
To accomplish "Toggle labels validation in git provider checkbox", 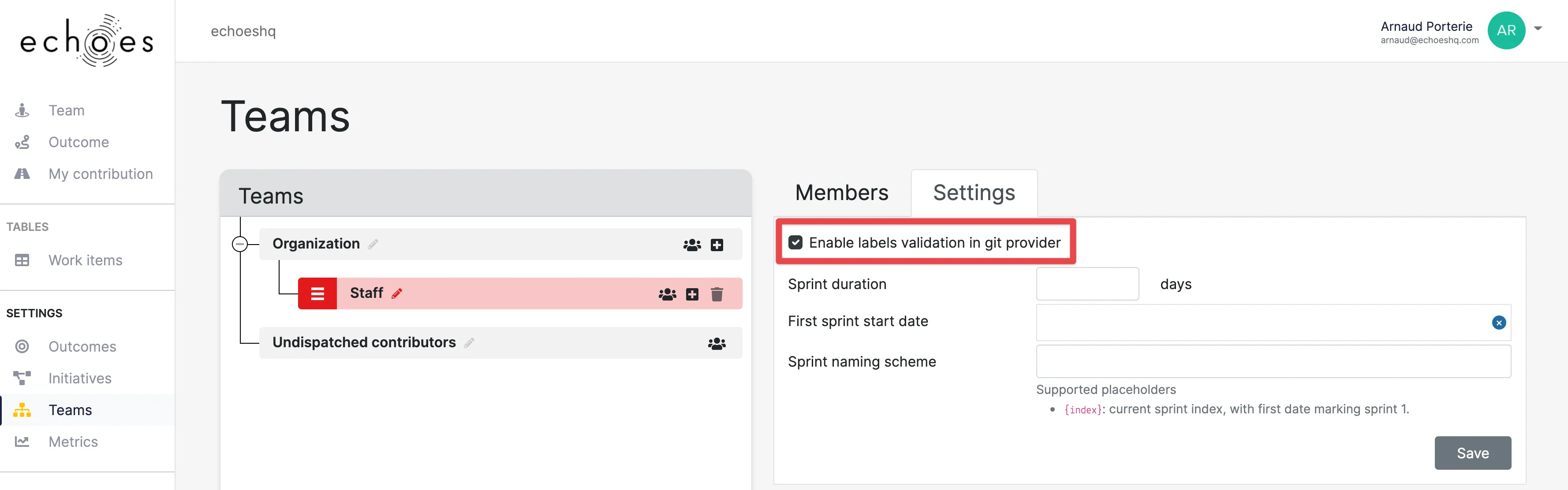I will [795, 242].
